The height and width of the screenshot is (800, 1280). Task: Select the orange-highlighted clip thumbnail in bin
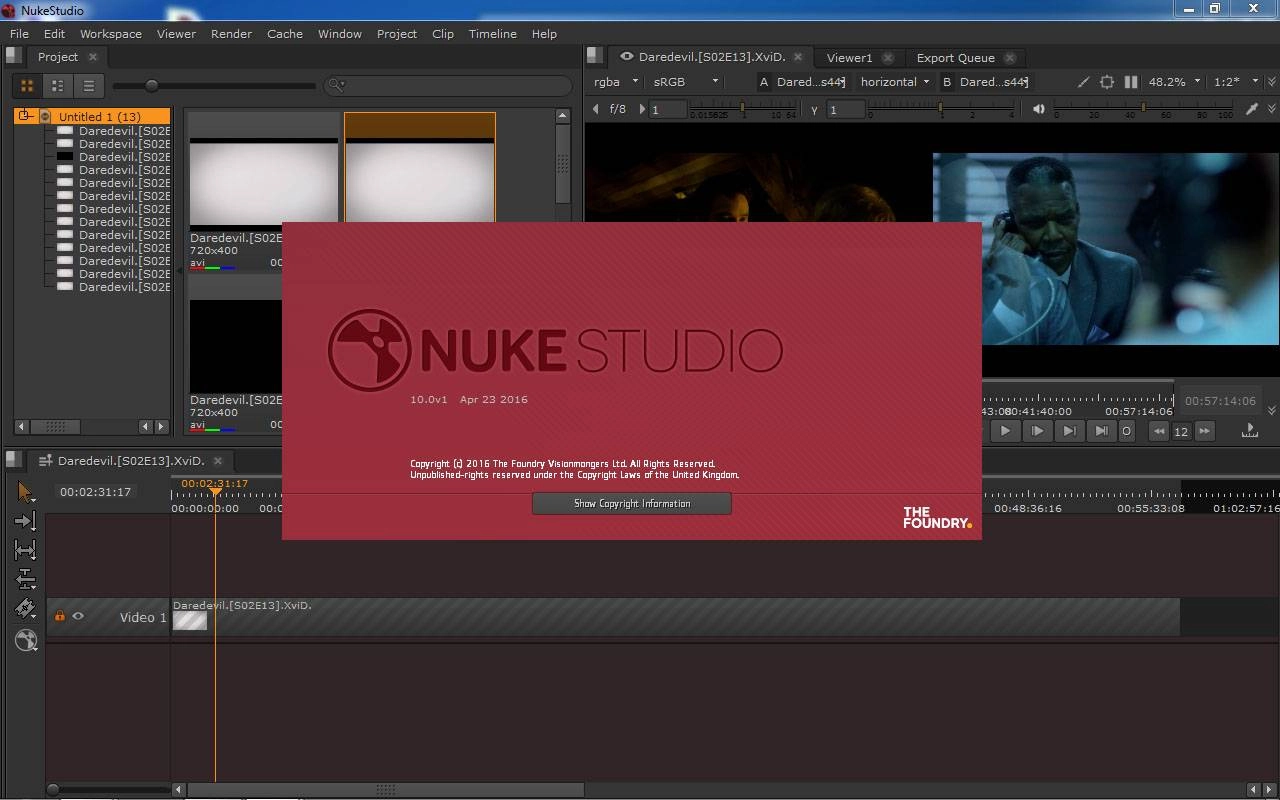point(420,168)
